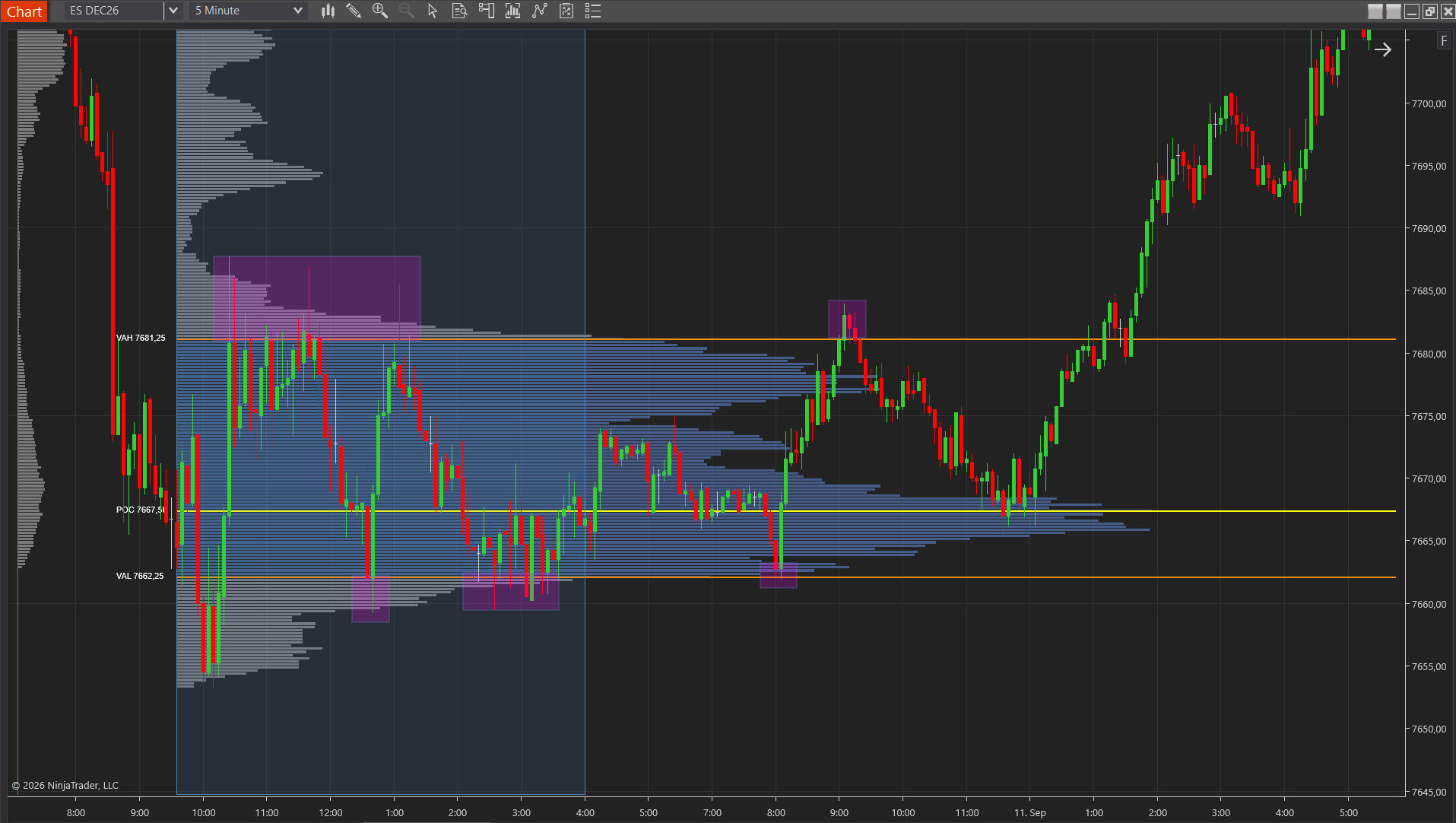
Task: Click the second gray link button in the title bar
Action: [1394, 11]
